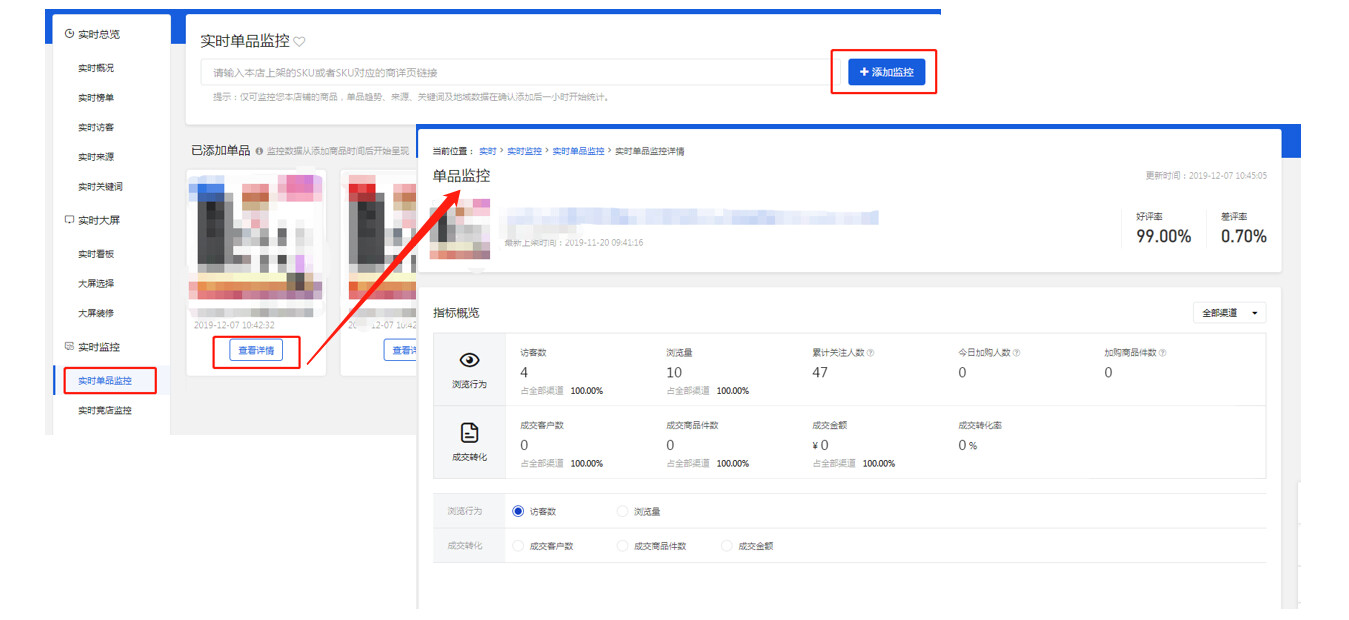This screenshot has height=620, width=1349.
Task: Select the 访客数 radio button
Action: coord(518,511)
